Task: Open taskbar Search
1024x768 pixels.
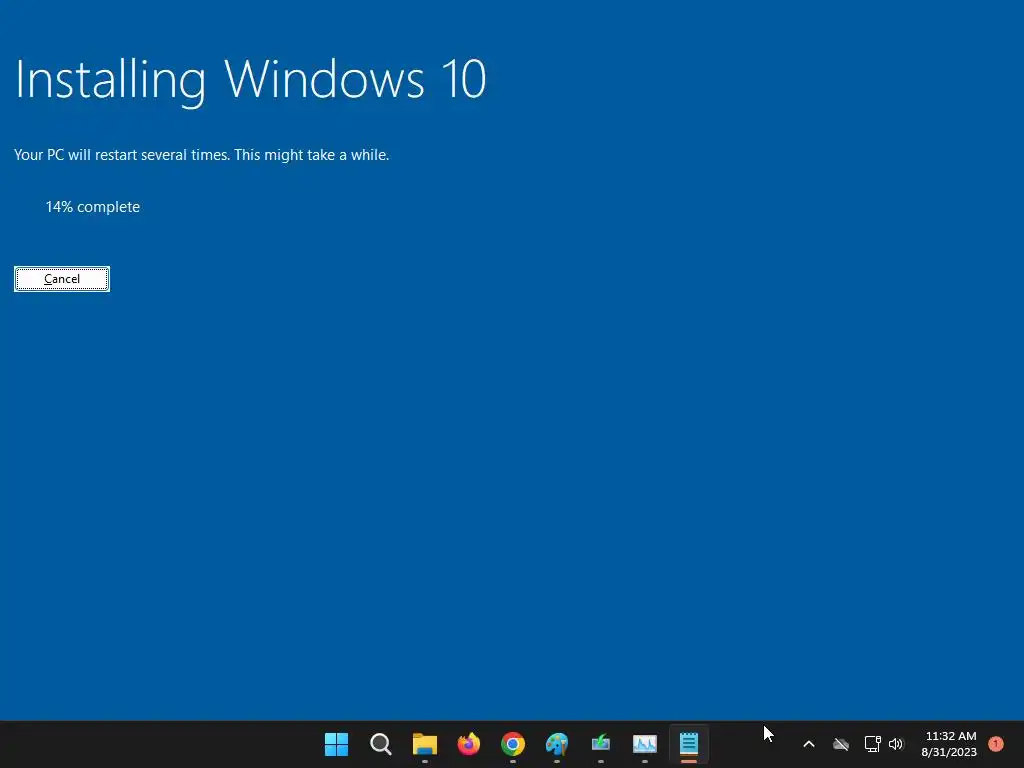Action: [381, 744]
